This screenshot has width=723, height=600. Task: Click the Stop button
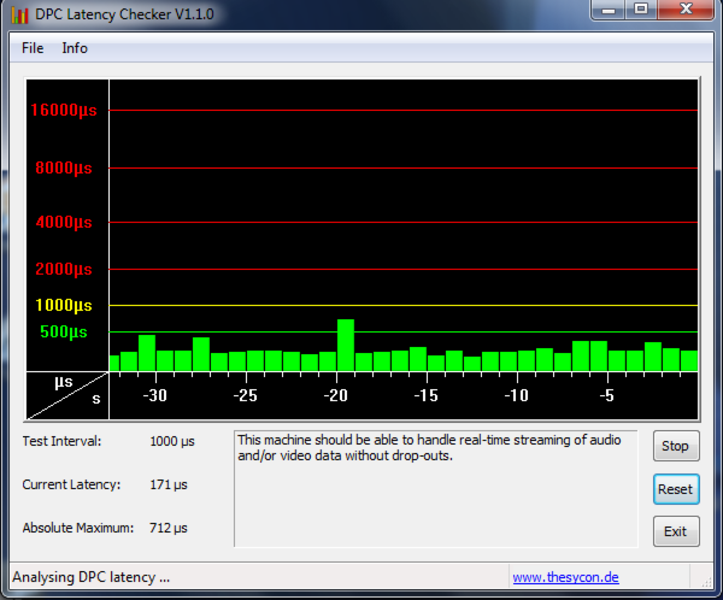point(676,446)
